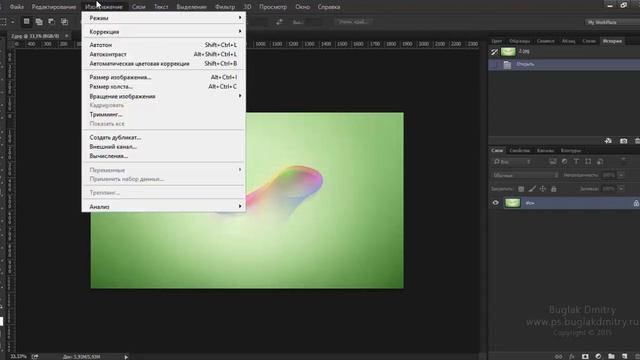Switch to the Свойства tab
This screenshot has width=640, height=360.
click(x=520, y=151)
